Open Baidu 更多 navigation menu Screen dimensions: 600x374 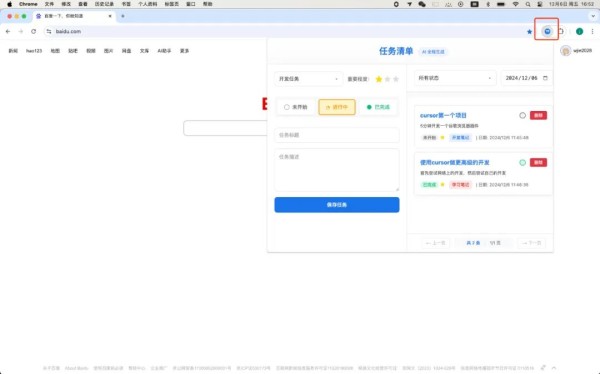click(184, 51)
